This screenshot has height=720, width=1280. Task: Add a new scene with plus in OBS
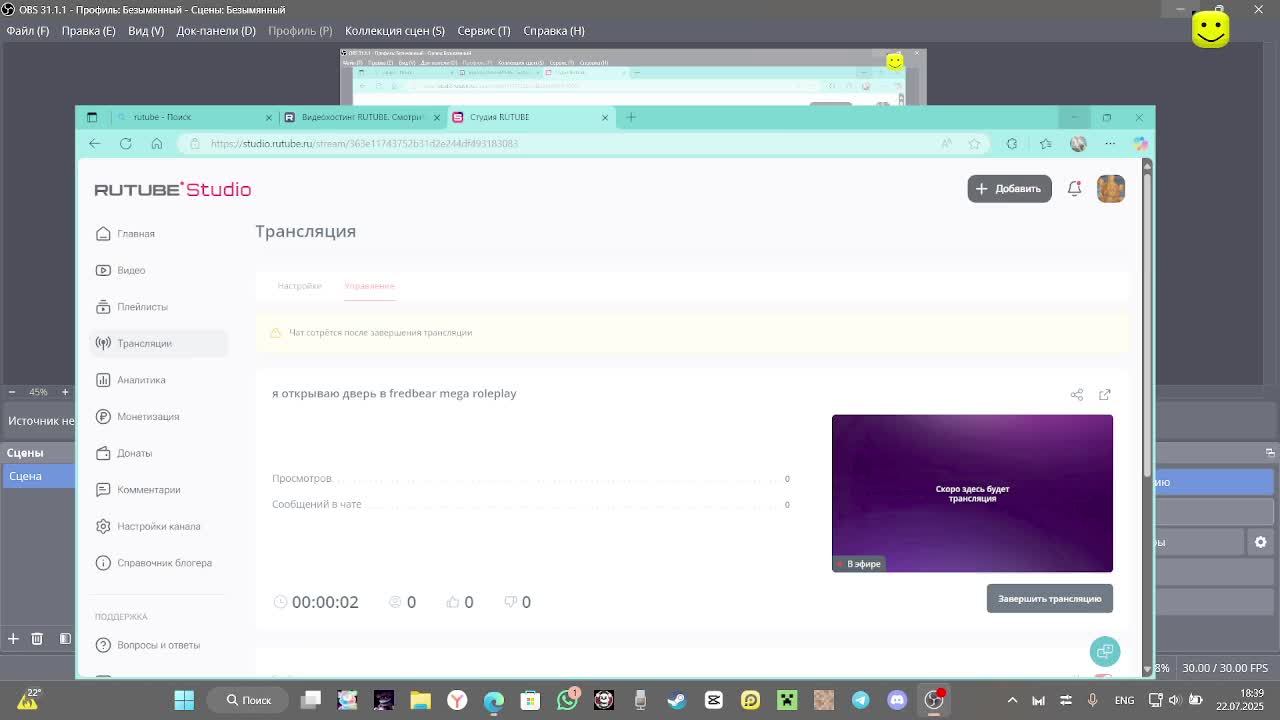click(13, 638)
